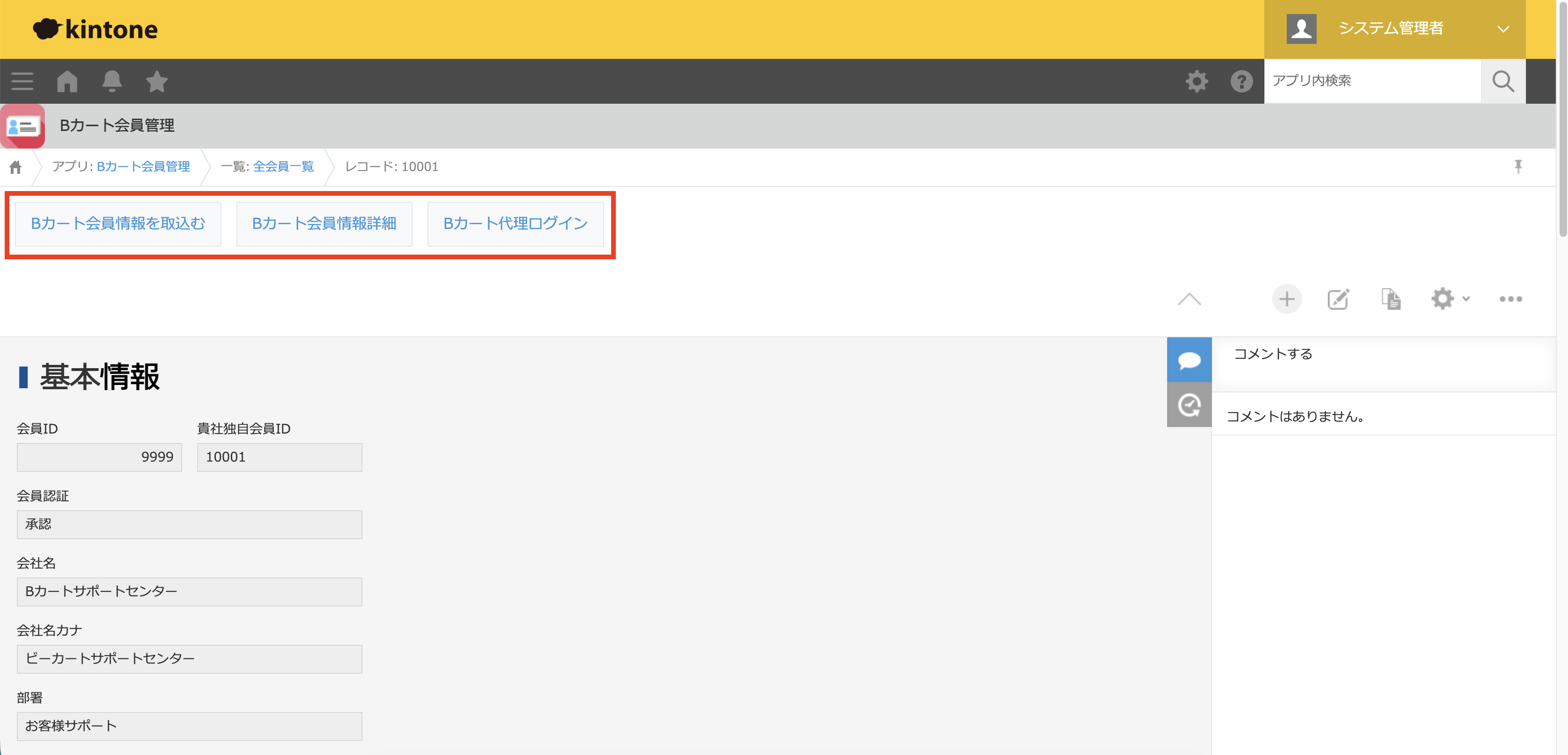
Task: Pin the breadcrumb bar
Action: pos(1518,166)
